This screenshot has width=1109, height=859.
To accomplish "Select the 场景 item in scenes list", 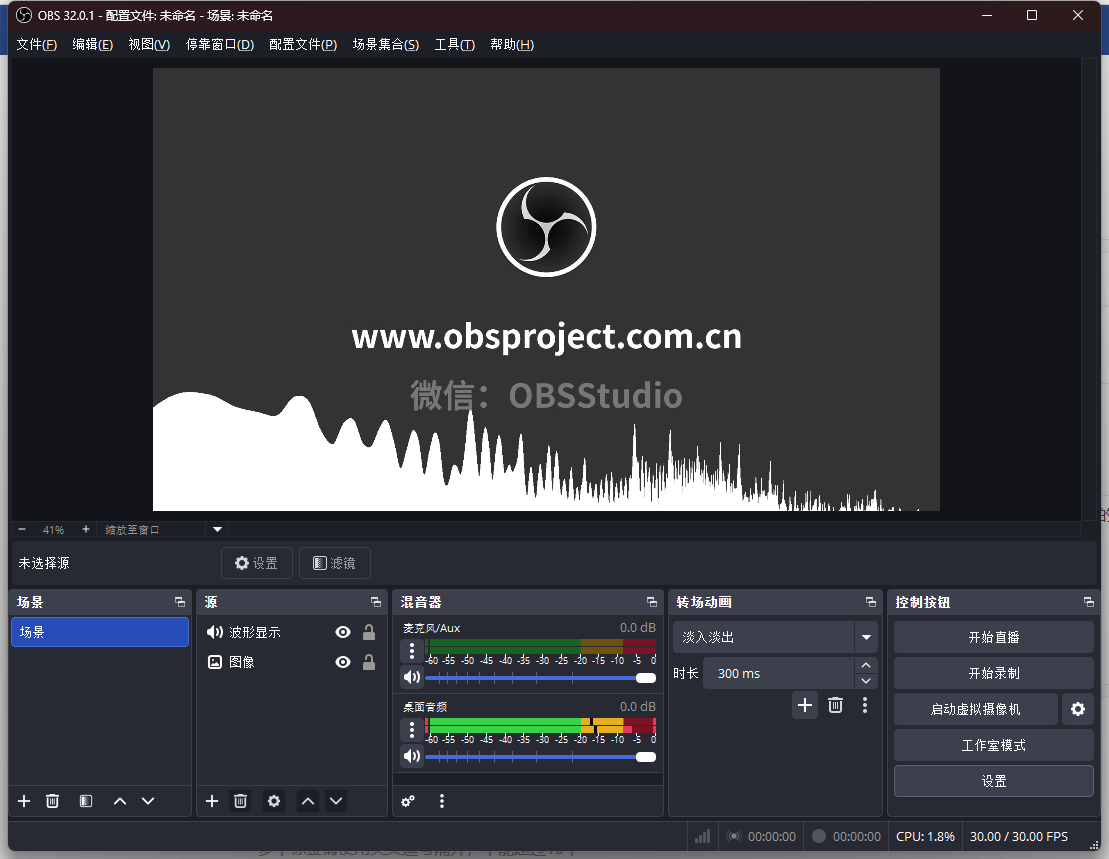I will (x=99, y=632).
